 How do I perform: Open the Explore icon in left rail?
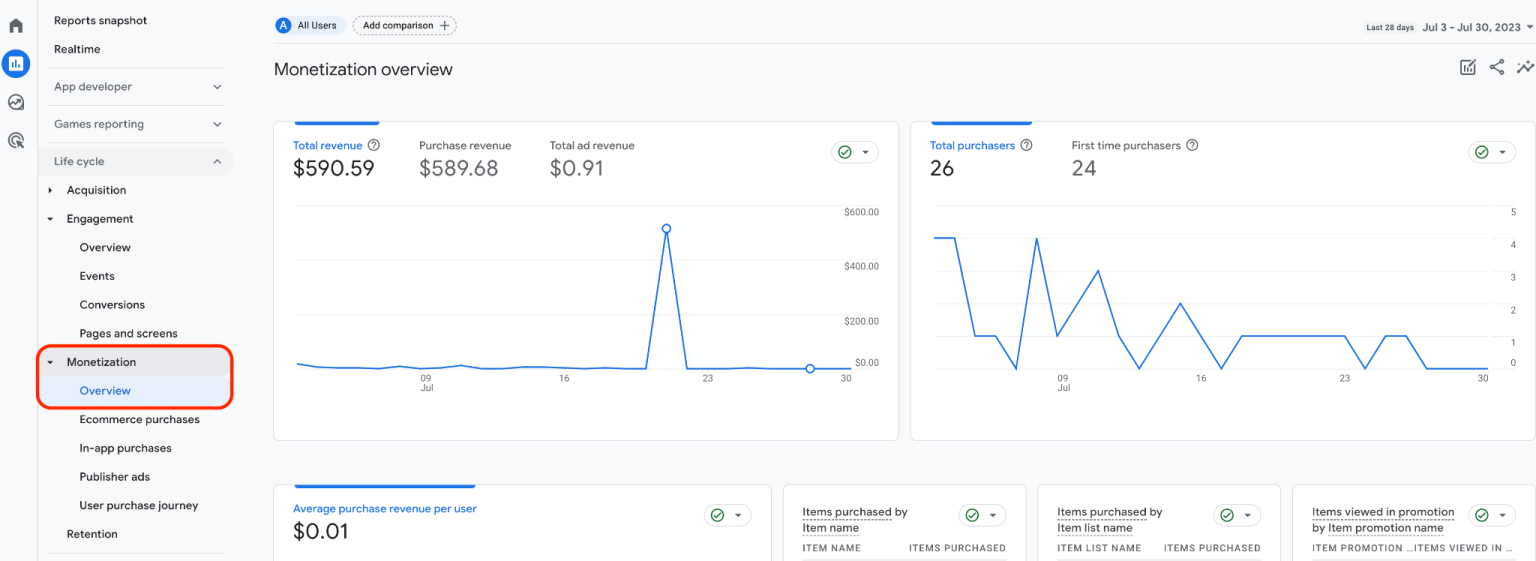click(x=16, y=102)
